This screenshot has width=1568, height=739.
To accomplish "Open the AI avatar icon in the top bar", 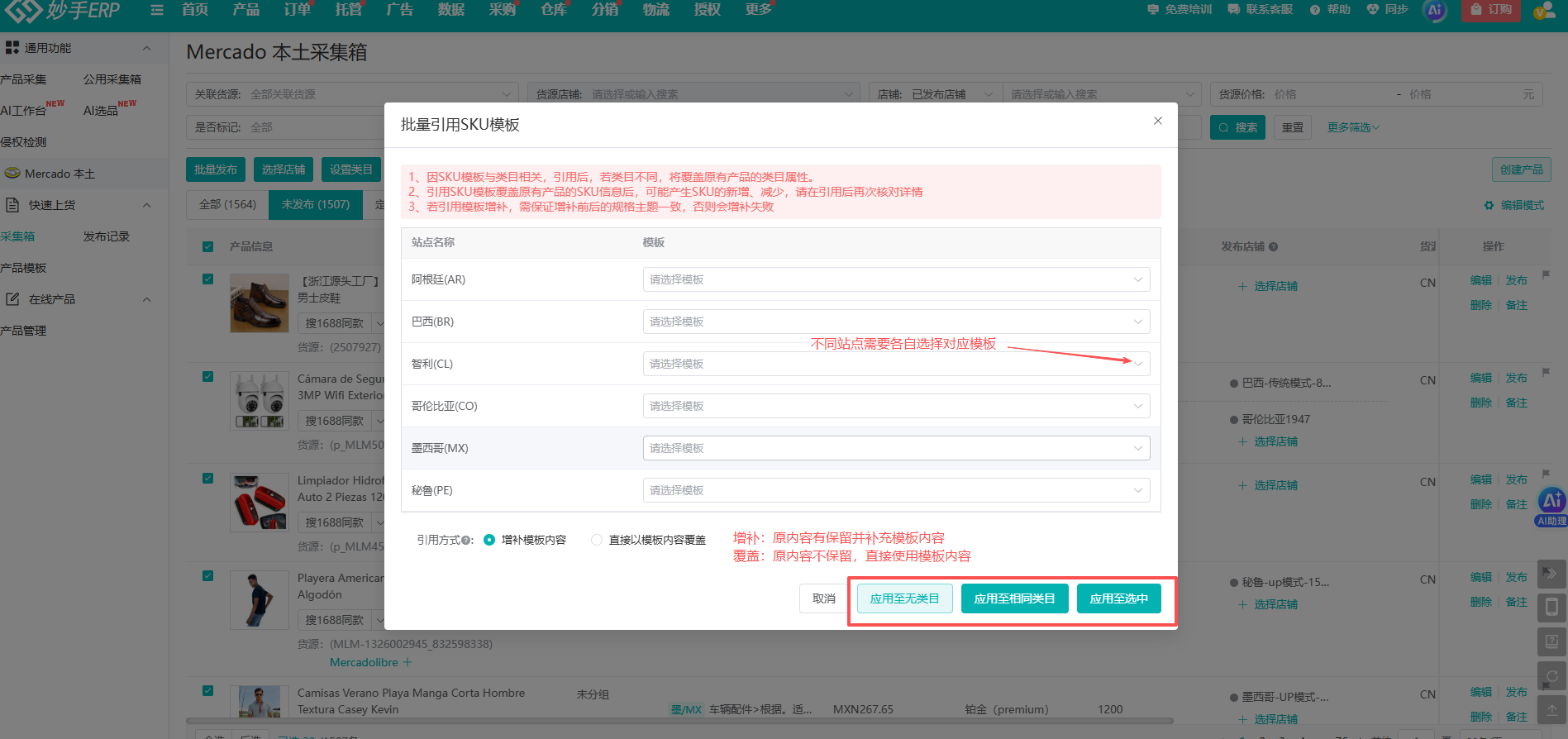I will 1435,11.
